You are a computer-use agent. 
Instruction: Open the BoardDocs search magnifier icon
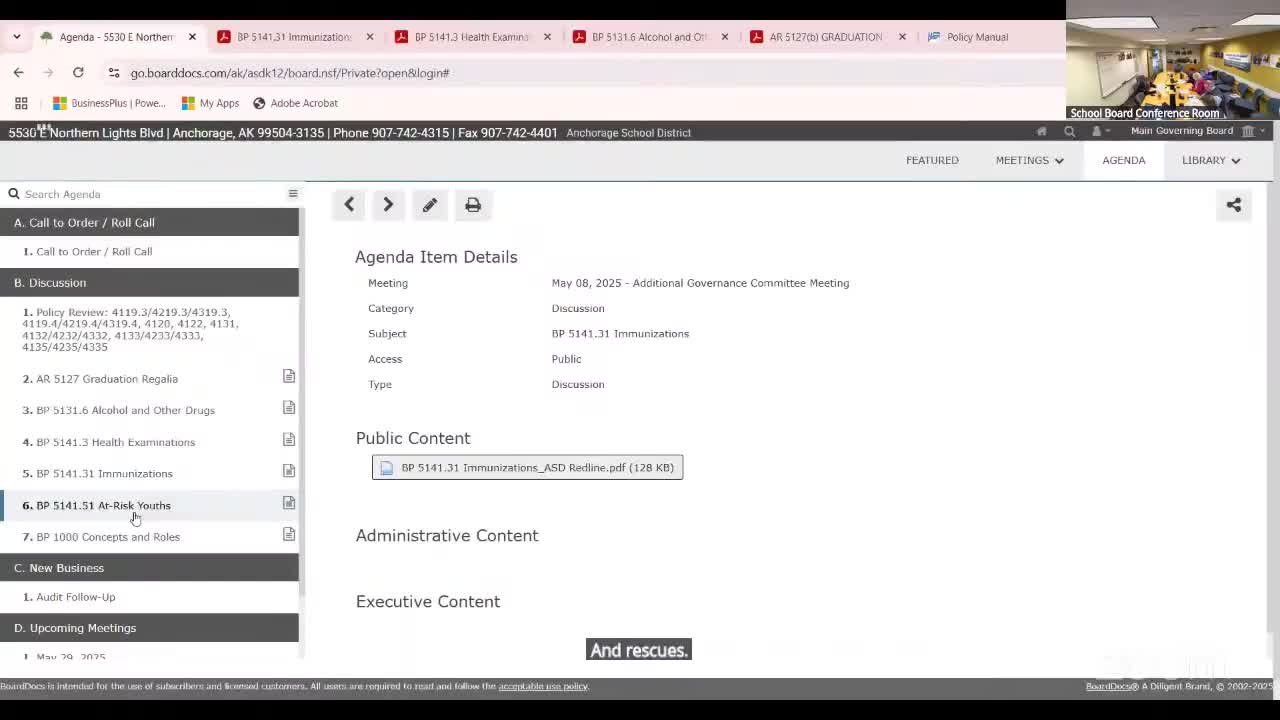[1069, 131]
